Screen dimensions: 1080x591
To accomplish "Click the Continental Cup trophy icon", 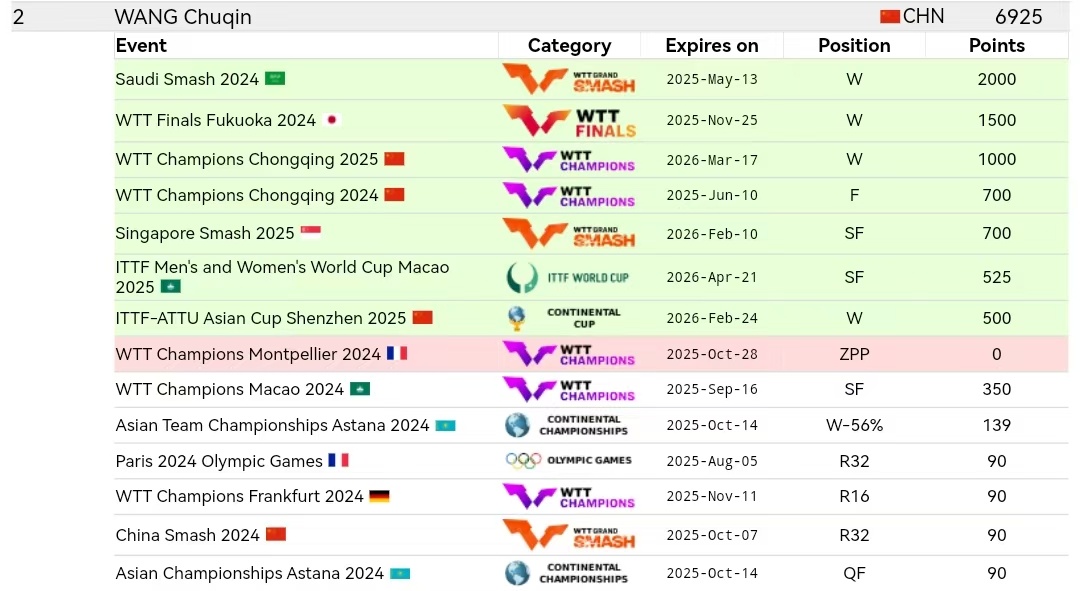I will coord(516,318).
